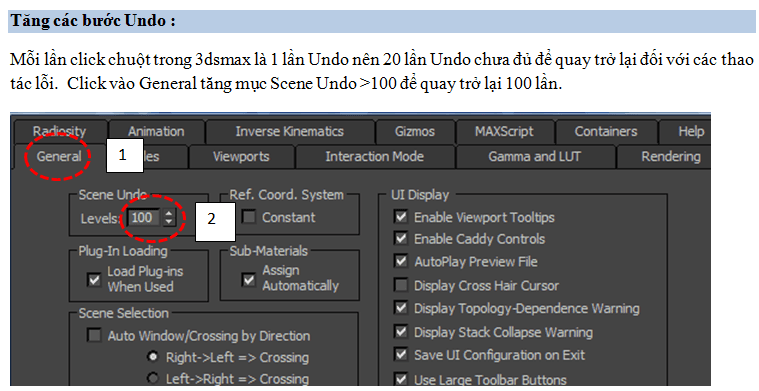The height and width of the screenshot is (391, 759).
Task: Toggle Load Plug-ins When Used checkbox
Action: coord(94,279)
